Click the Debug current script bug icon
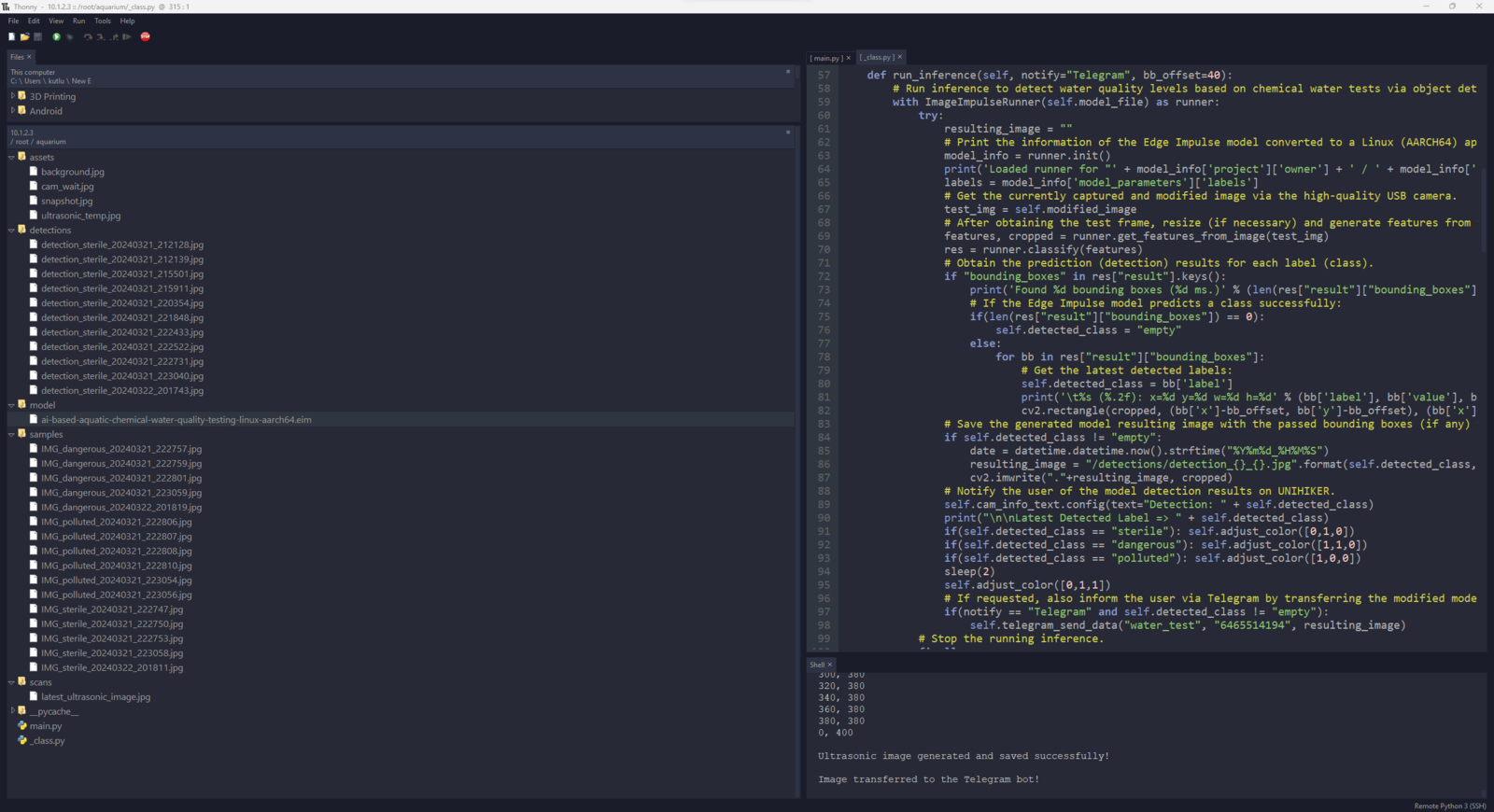This screenshot has height=812, width=1494. tap(69, 37)
